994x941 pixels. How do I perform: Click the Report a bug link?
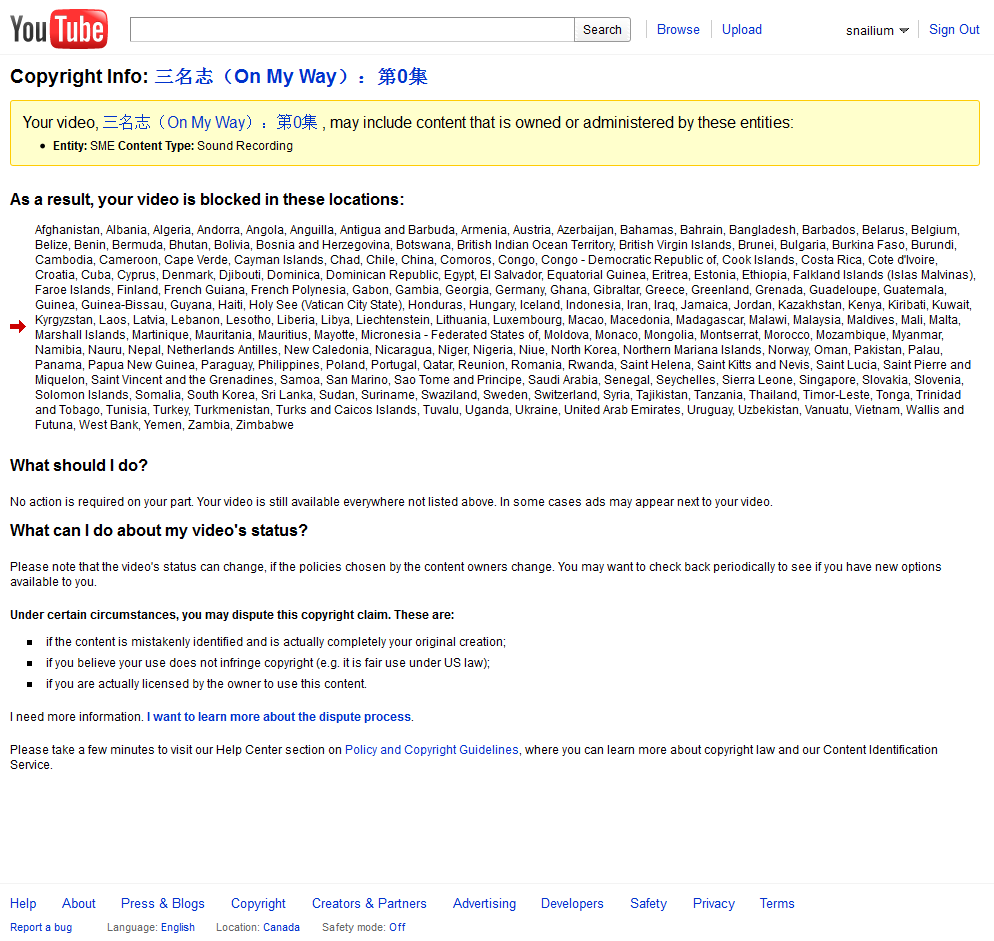41,927
